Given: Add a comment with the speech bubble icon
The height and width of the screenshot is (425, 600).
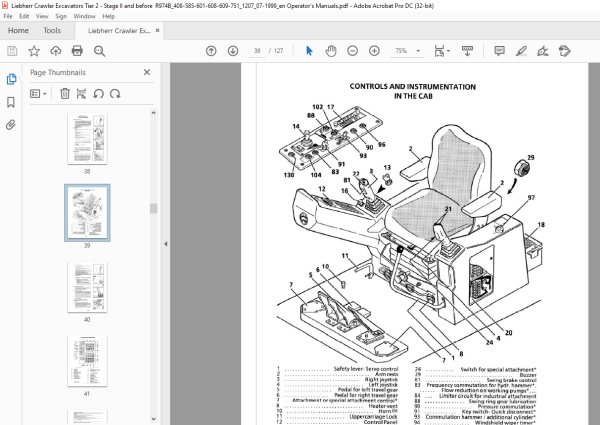Looking at the screenshot, I should 499,51.
